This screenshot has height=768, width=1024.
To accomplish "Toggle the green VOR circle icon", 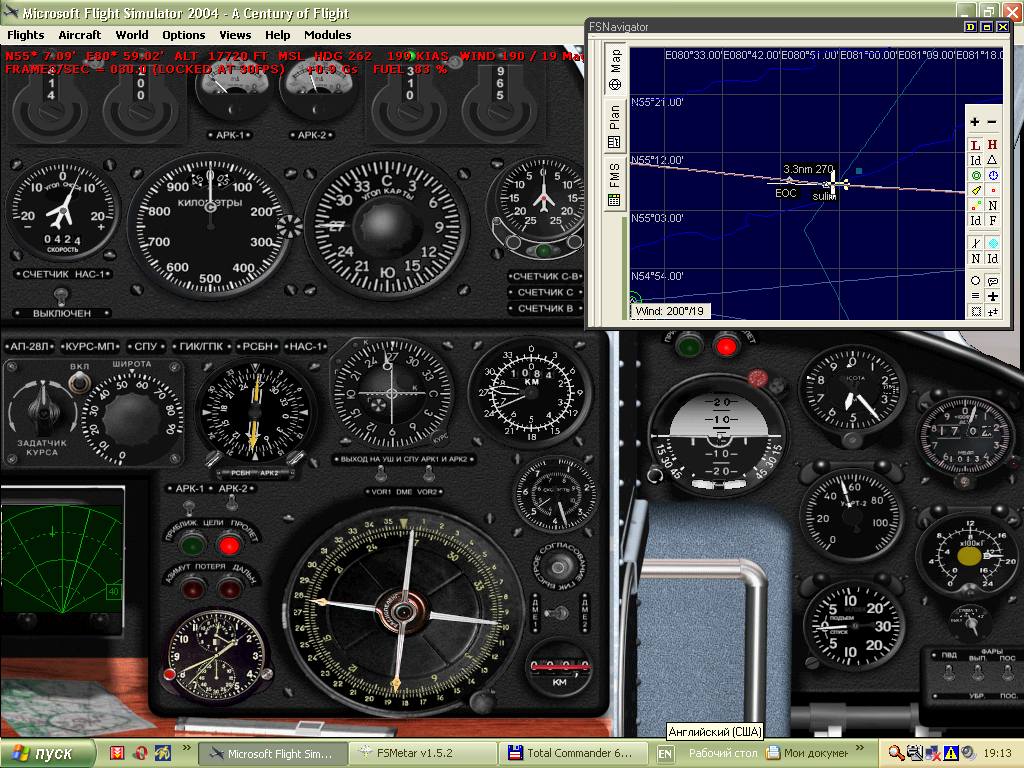I will pos(976,176).
